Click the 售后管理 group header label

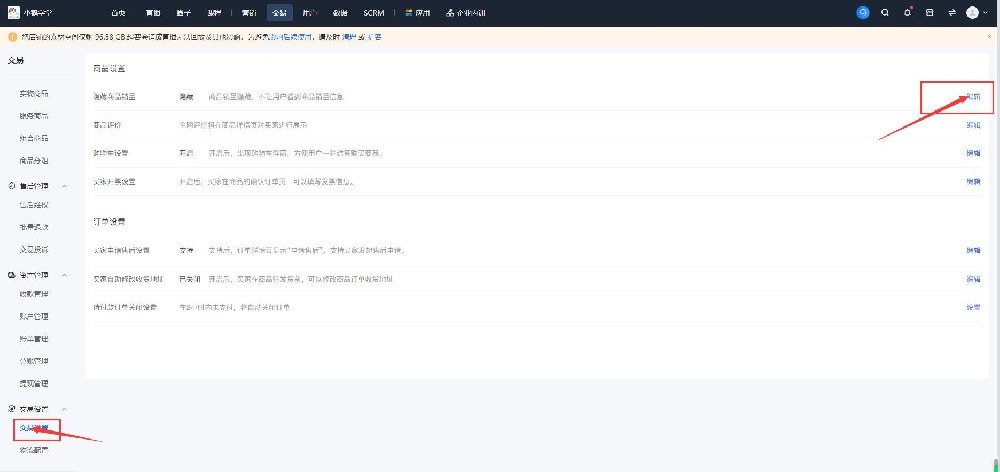pos(34,186)
